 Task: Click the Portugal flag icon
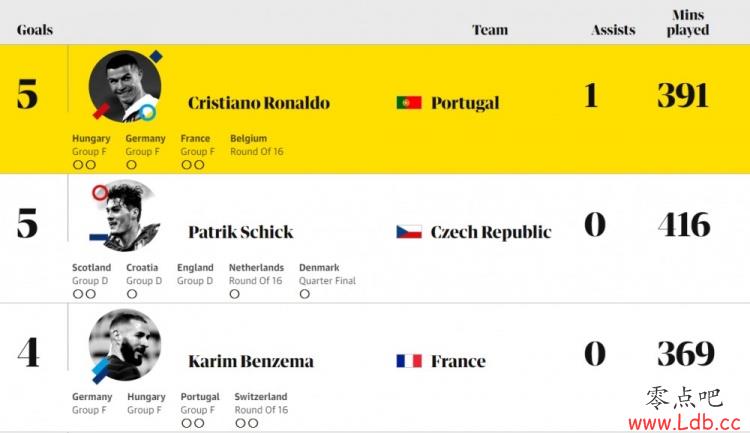click(409, 102)
